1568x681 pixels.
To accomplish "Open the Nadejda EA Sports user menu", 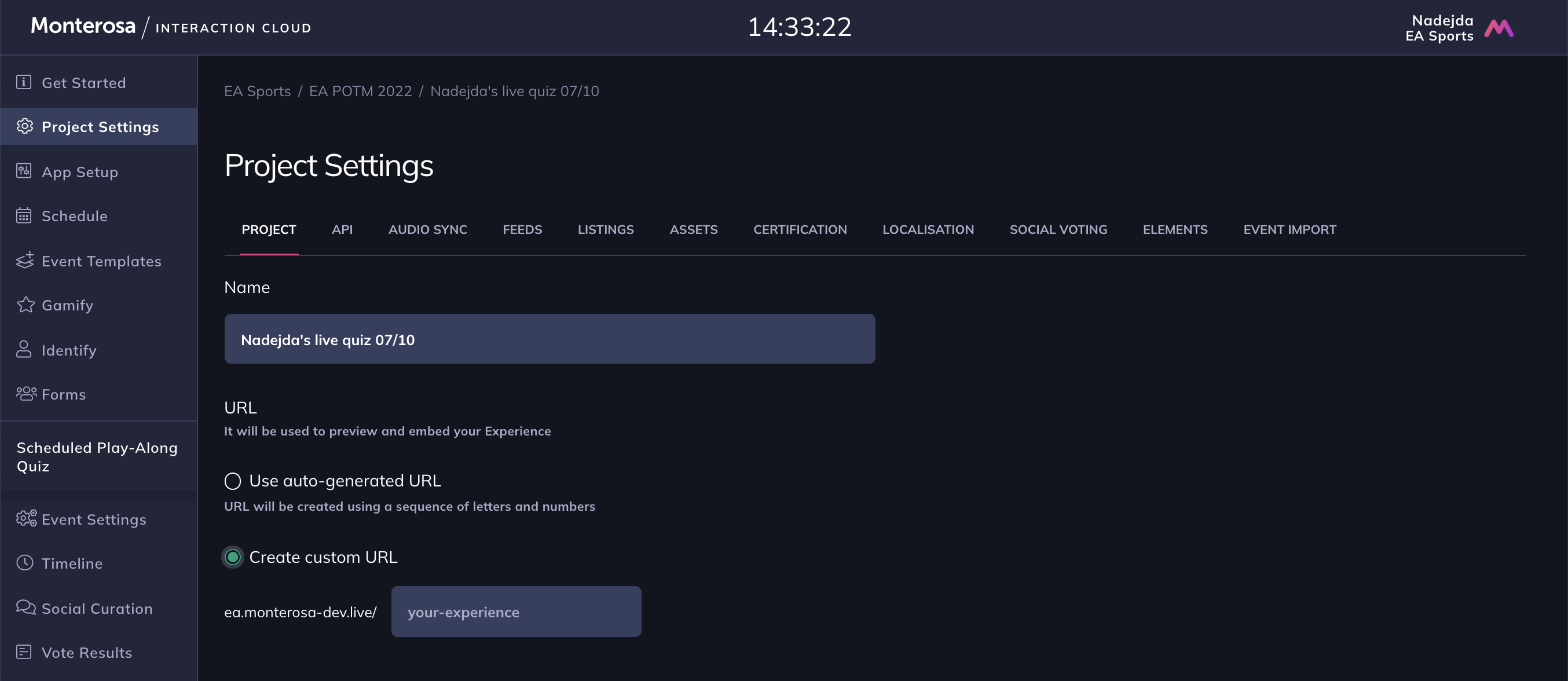I will pos(1459,28).
